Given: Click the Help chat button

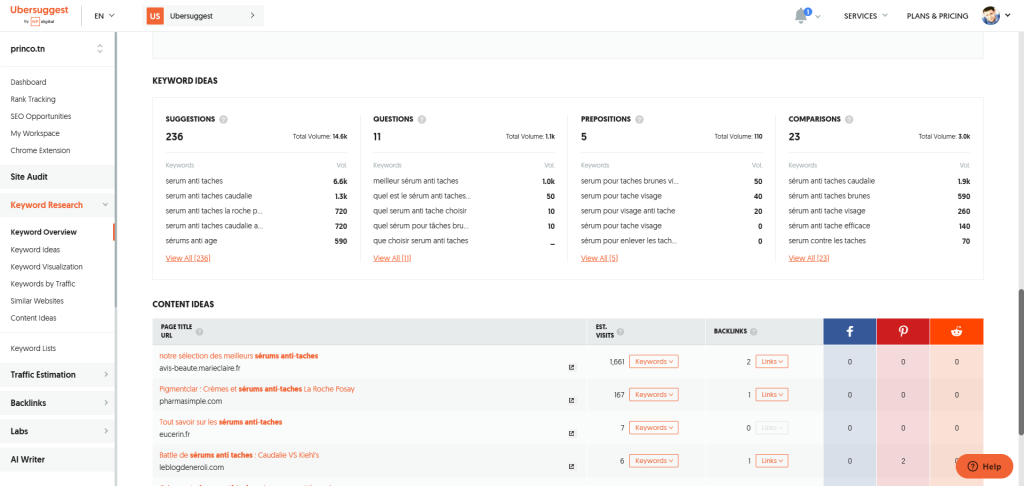Looking at the screenshot, I should (984, 466).
